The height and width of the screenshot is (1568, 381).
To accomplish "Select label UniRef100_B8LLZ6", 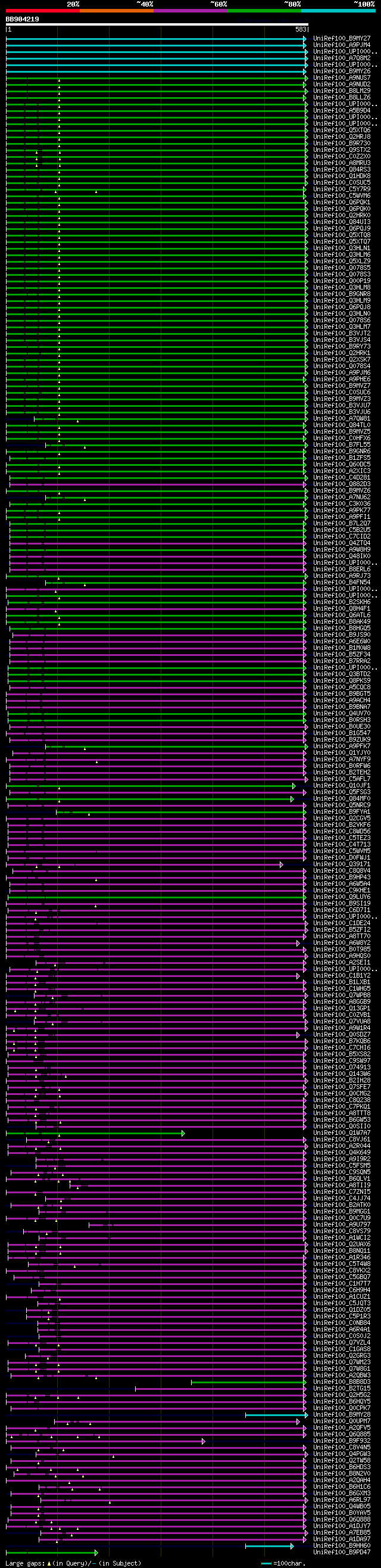I will (342, 97).
